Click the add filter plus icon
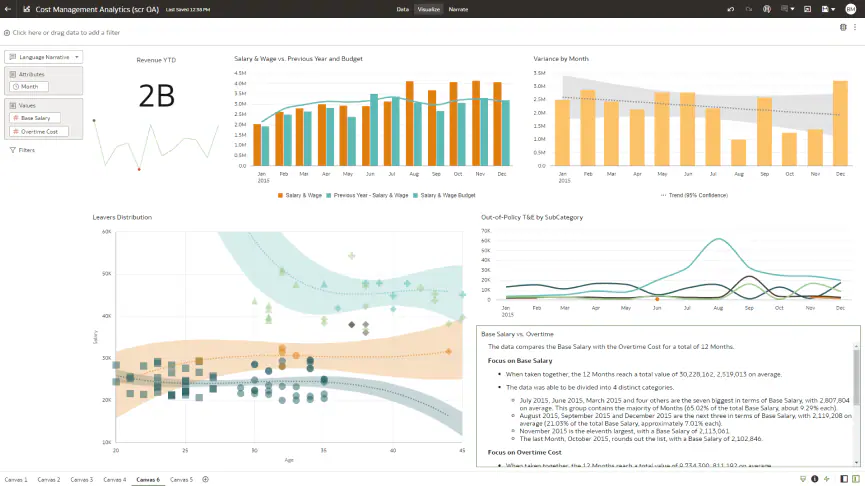The height and width of the screenshot is (486, 865). coord(7,33)
